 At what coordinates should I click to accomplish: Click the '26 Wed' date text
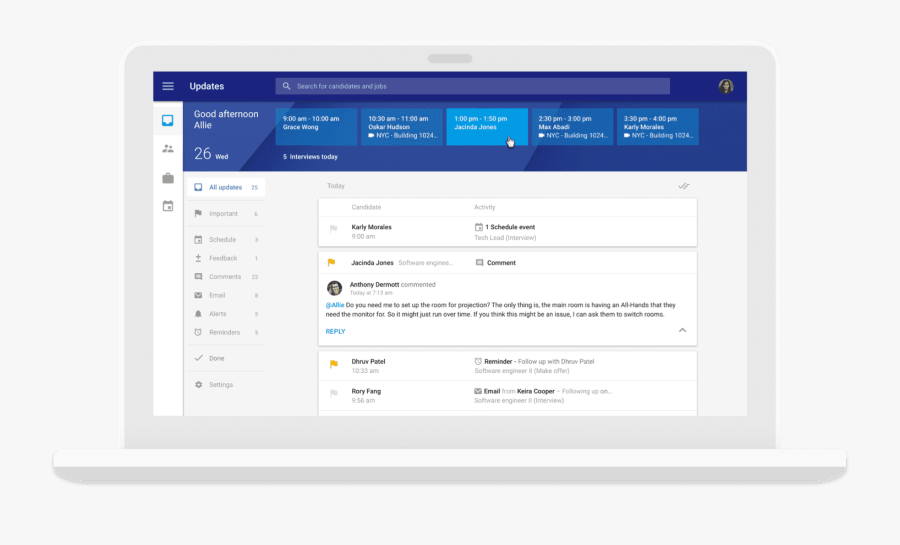pyautogui.click(x=211, y=154)
